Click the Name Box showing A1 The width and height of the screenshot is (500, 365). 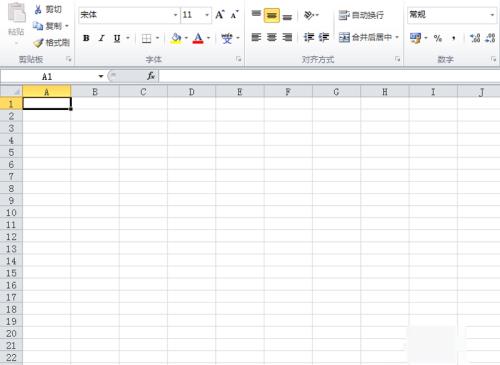(48, 77)
